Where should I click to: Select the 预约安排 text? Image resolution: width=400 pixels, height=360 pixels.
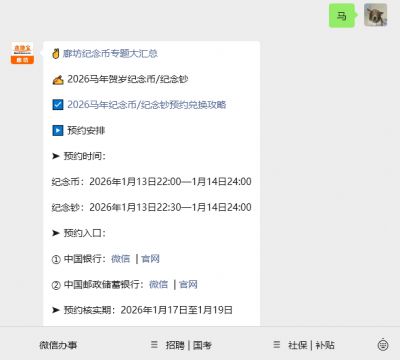[86, 130]
